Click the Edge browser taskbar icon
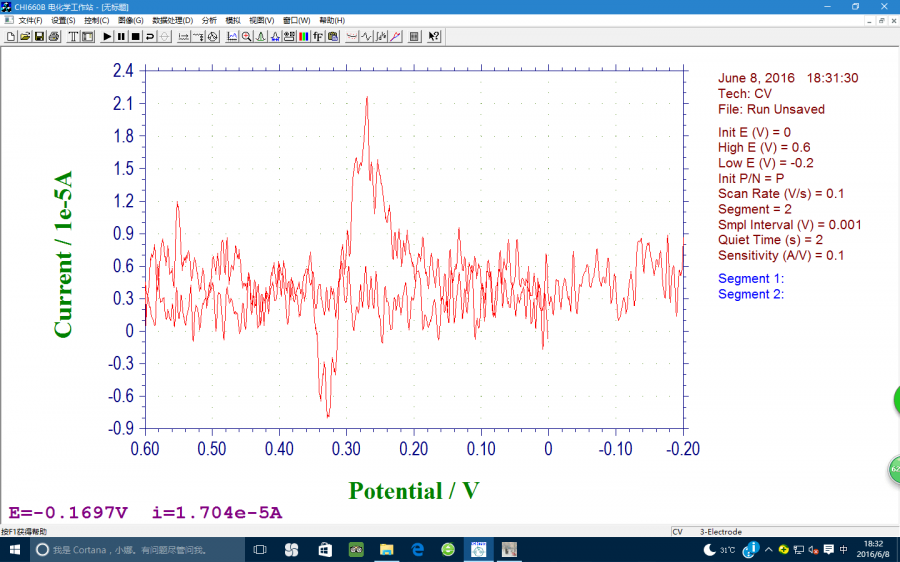Screen dimensions: 900x562 click(417, 550)
